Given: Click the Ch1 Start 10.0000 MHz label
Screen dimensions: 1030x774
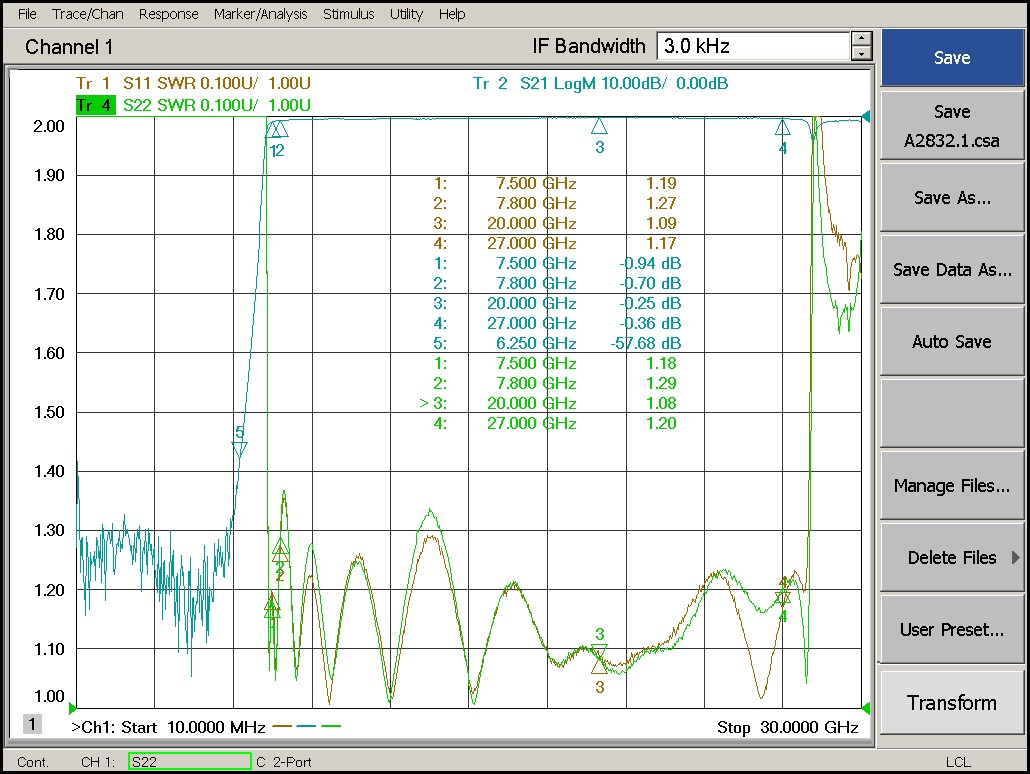Looking at the screenshot, I should pyautogui.click(x=168, y=727).
